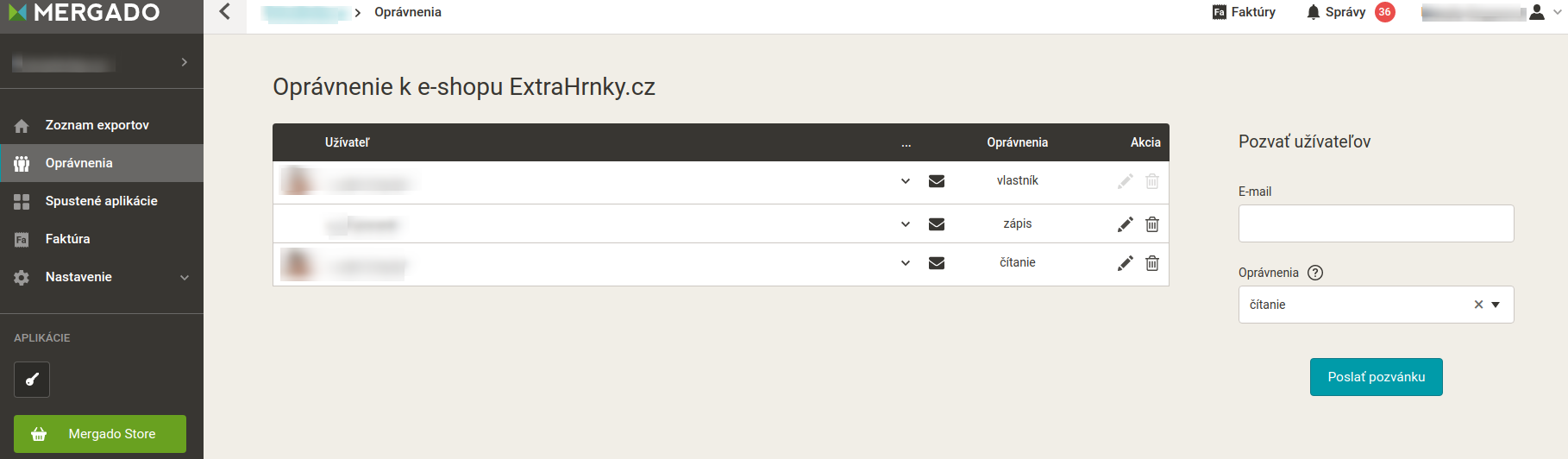Click envelope icon in vlastník row

(937, 181)
